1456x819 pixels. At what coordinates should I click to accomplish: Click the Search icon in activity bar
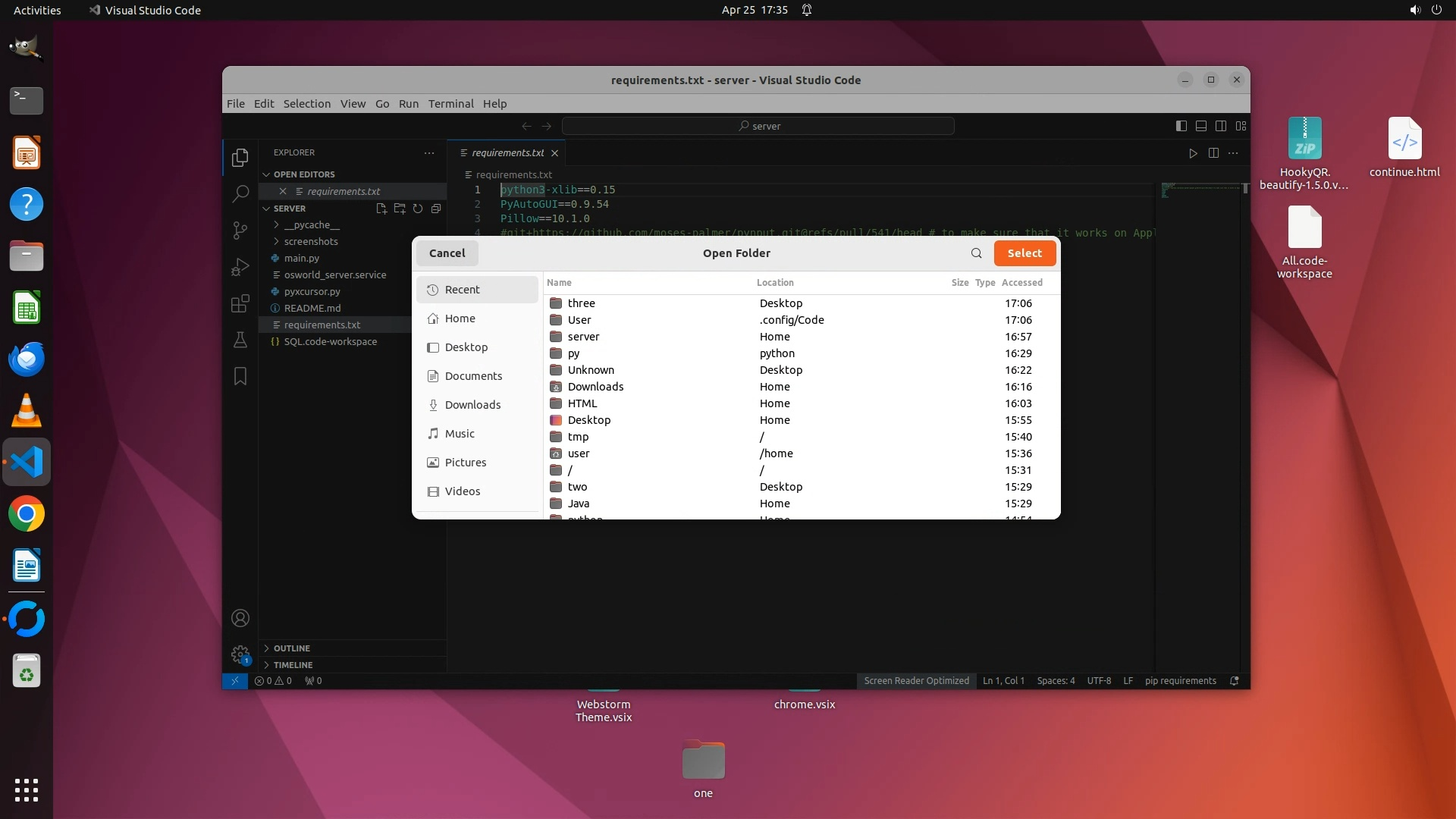click(240, 193)
